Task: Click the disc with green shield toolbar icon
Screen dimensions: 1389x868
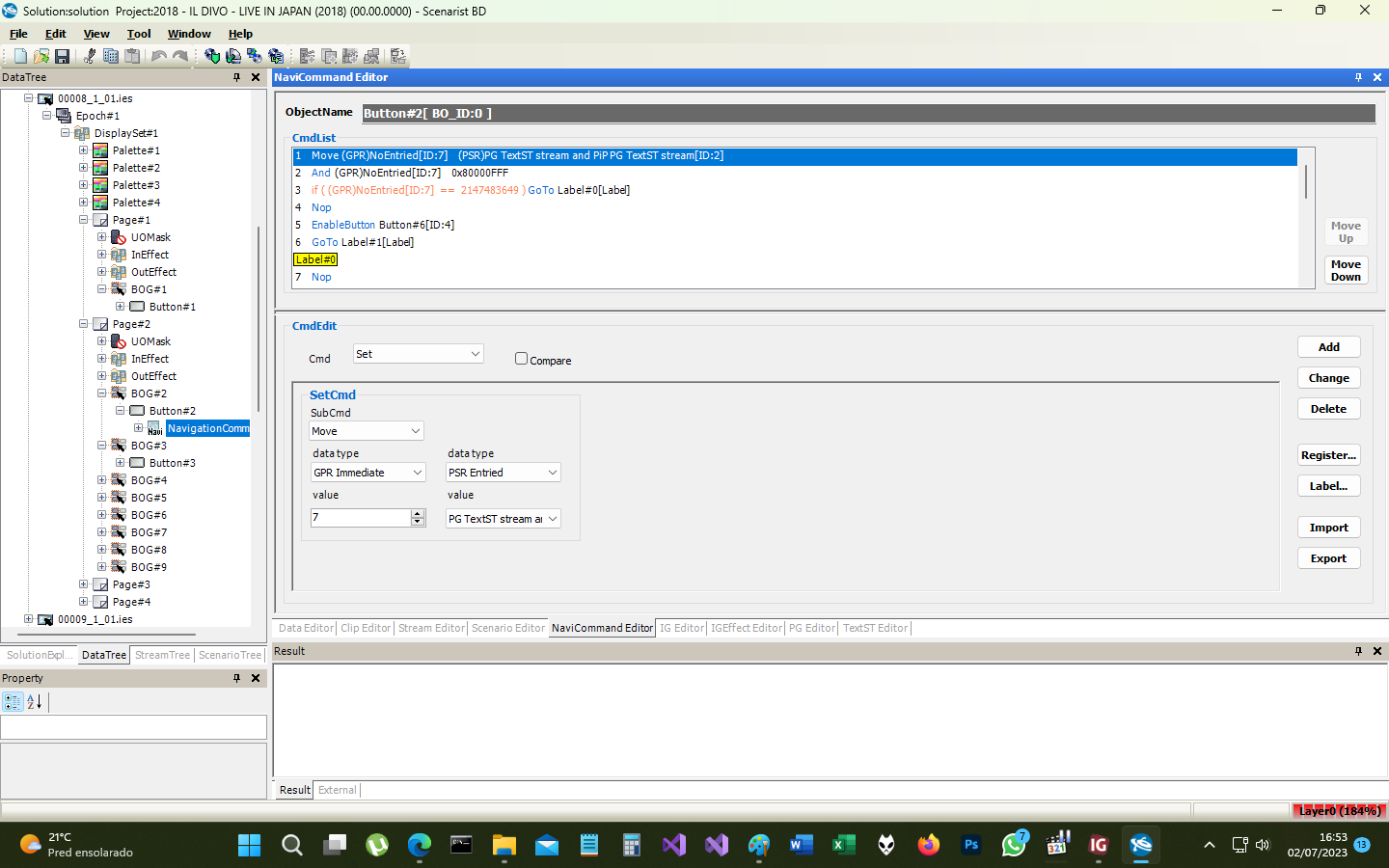Action: point(212,56)
